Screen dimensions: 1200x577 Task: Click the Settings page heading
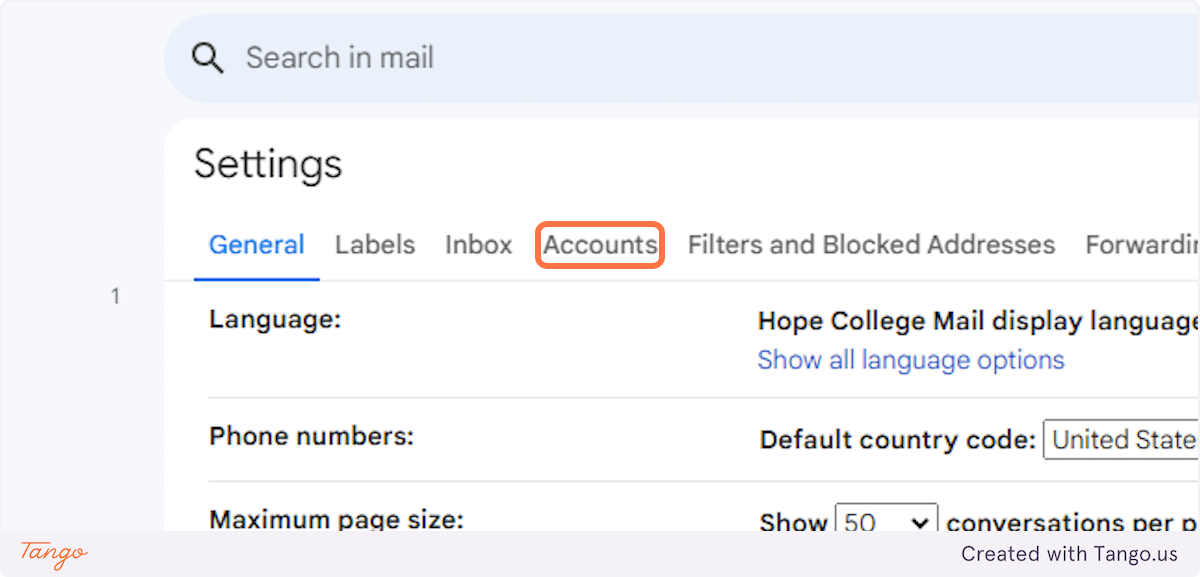click(268, 164)
